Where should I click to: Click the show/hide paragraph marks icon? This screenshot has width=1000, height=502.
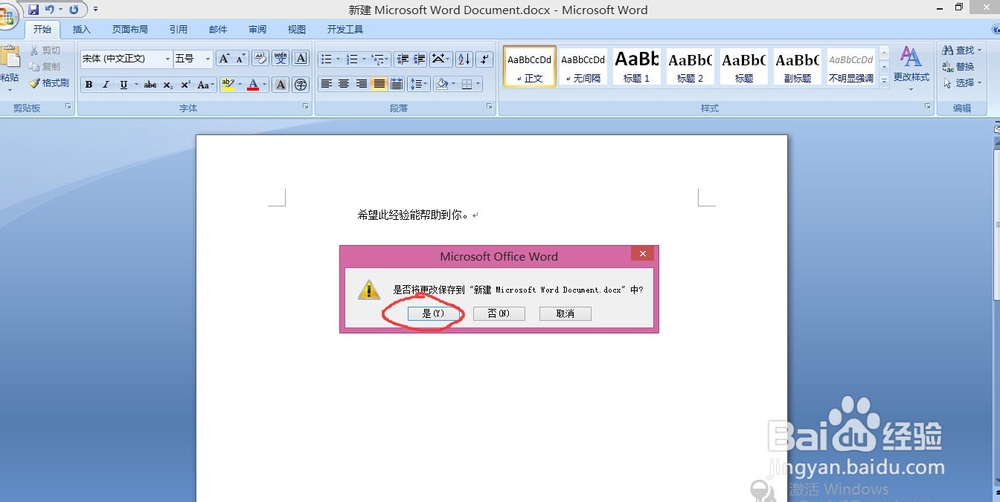tap(485, 59)
